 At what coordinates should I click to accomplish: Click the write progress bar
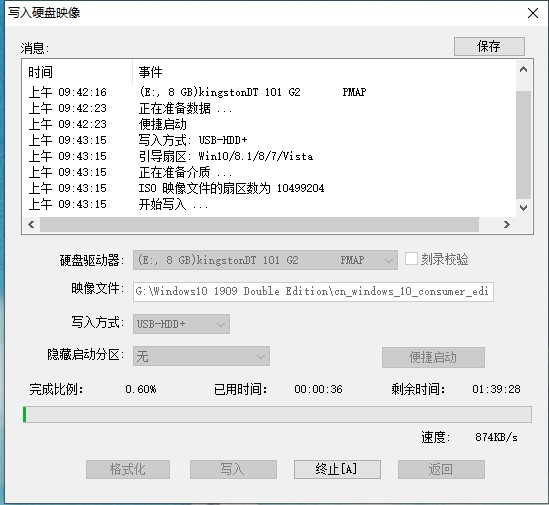(x=277, y=414)
